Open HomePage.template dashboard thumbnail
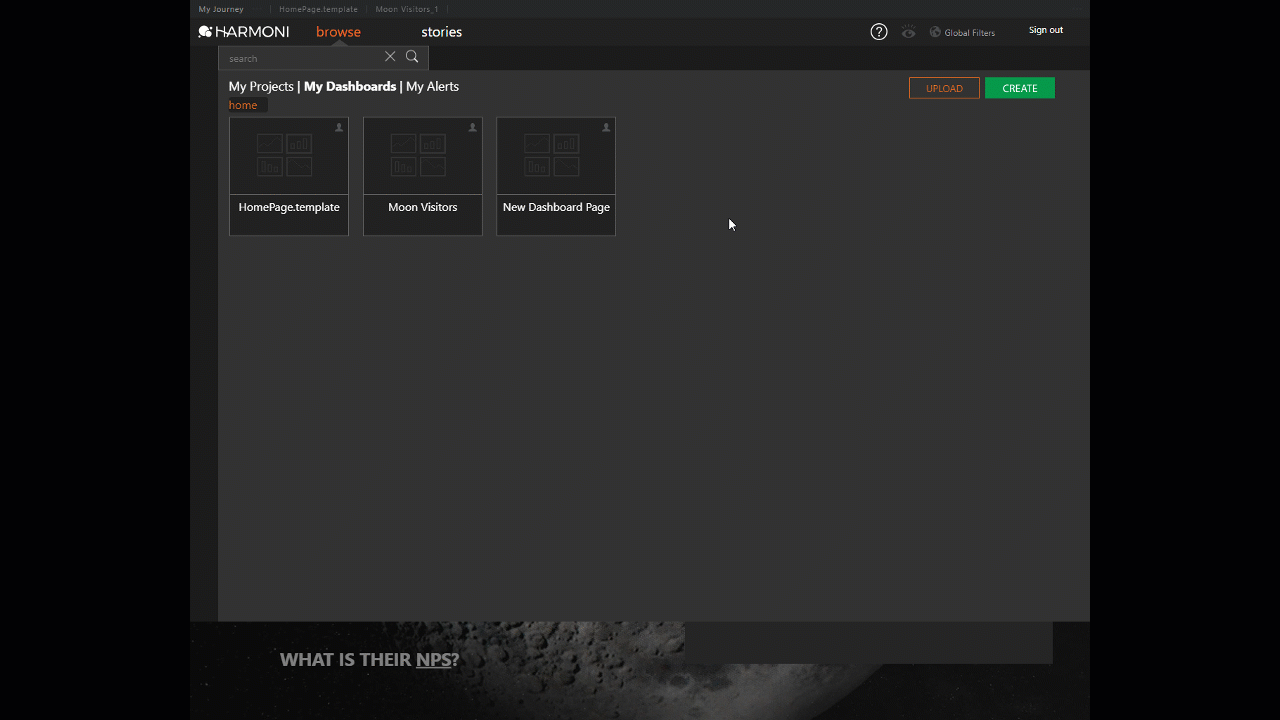Viewport: 1280px width, 720px height. point(289,156)
